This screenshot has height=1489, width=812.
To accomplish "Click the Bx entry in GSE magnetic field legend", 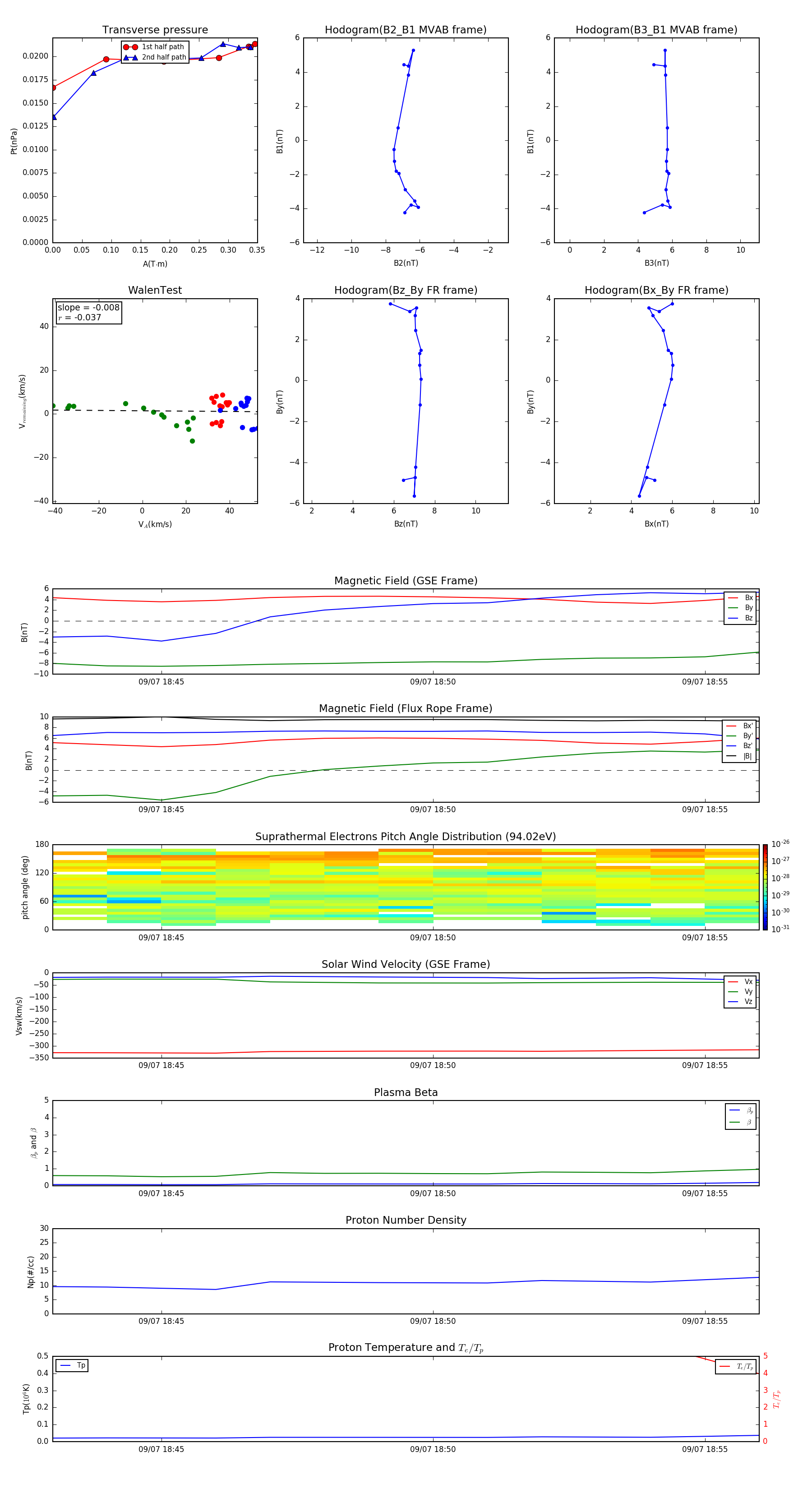I will [740, 598].
